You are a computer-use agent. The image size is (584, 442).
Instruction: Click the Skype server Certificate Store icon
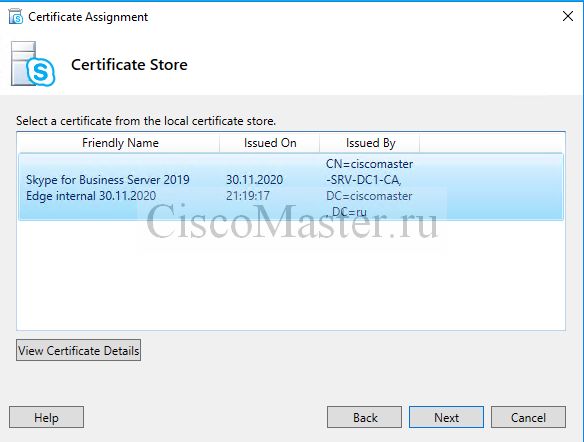pos(33,64)
